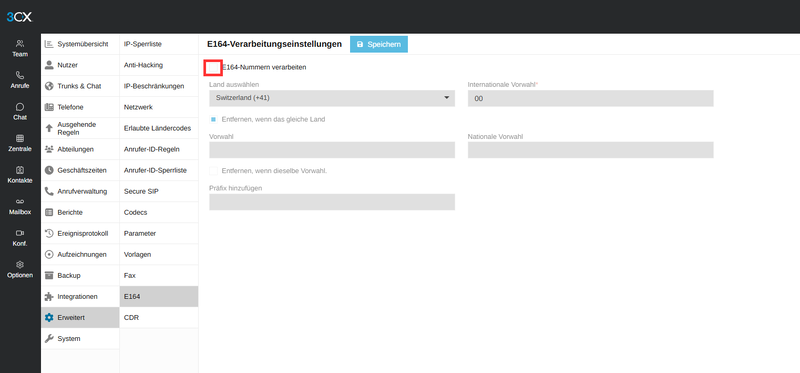Open the Kontakte icon
This screenshot has height=373, width=800.
(x=20, y=170)
